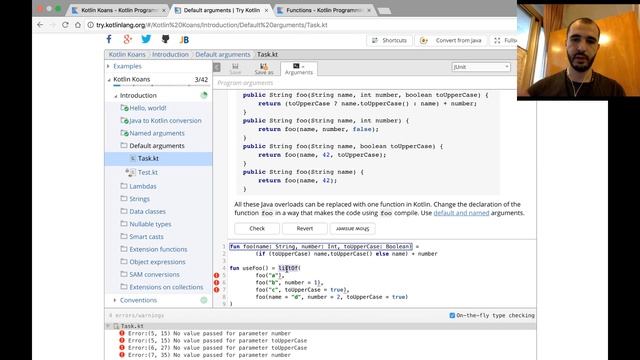Click the Twitter bird icon
This screenshot has width=640, height=360.
click(x=146, y=39)
